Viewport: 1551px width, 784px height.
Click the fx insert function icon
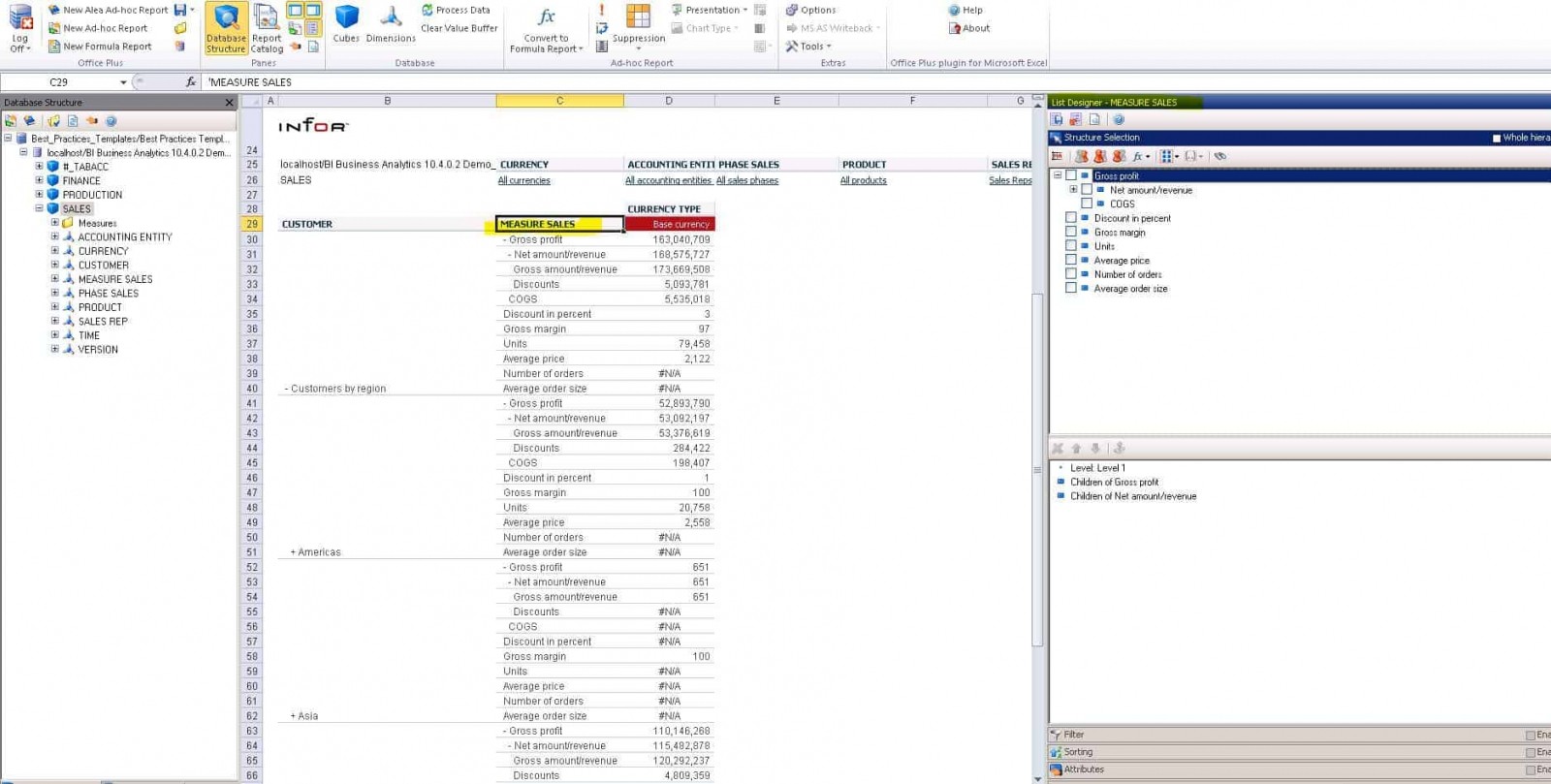191,82
